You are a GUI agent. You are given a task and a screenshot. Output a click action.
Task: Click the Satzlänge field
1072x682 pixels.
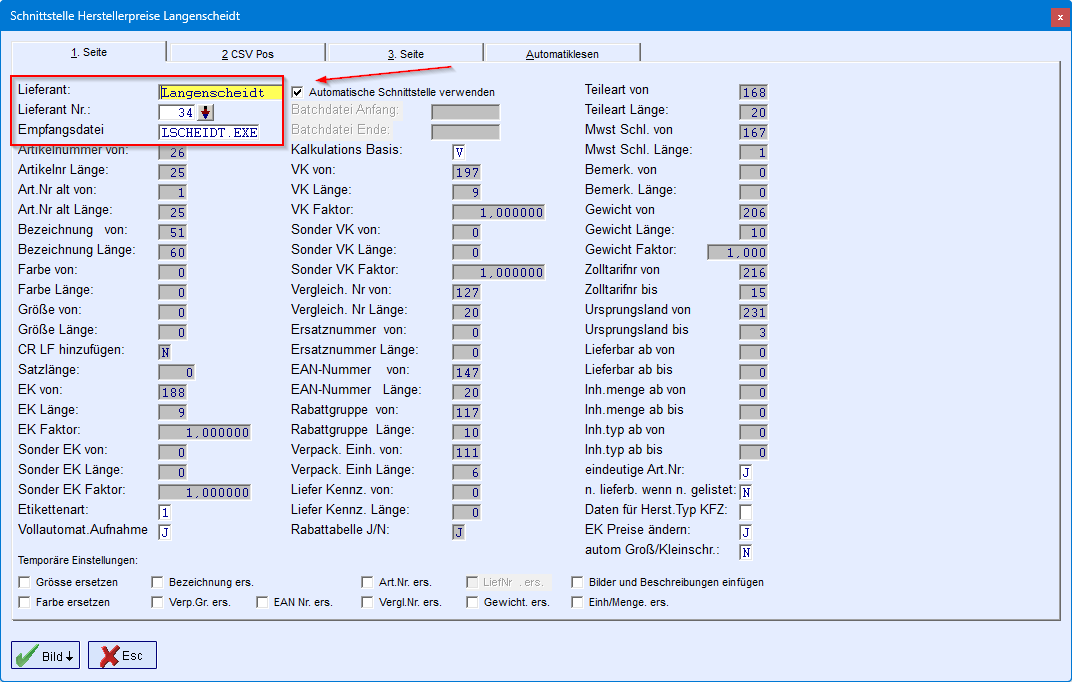coord(176,372)
